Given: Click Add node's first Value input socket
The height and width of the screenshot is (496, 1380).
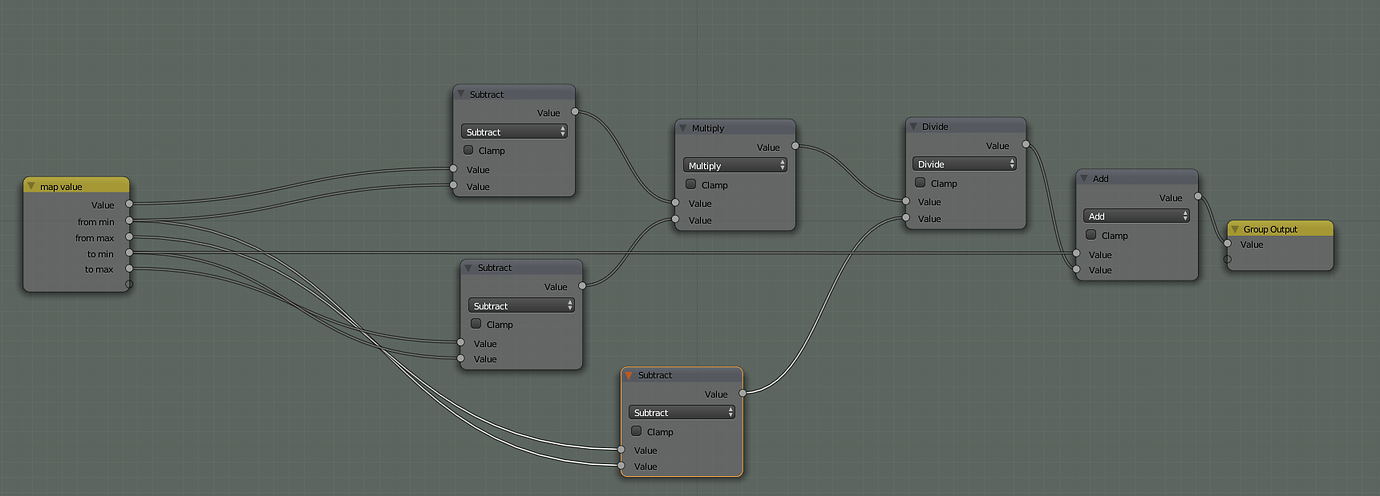Looking at the screenshot, I should pyautogui.click(x=1076, y=253).
